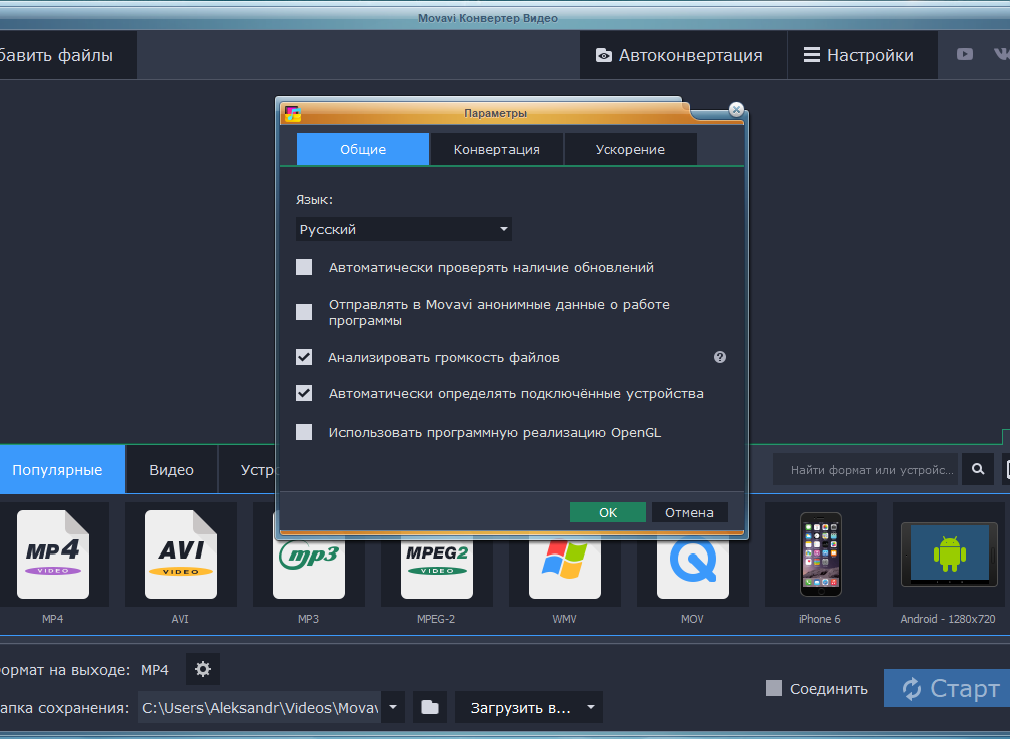
Task: Open output format settings gear
Action: (203, 669)
